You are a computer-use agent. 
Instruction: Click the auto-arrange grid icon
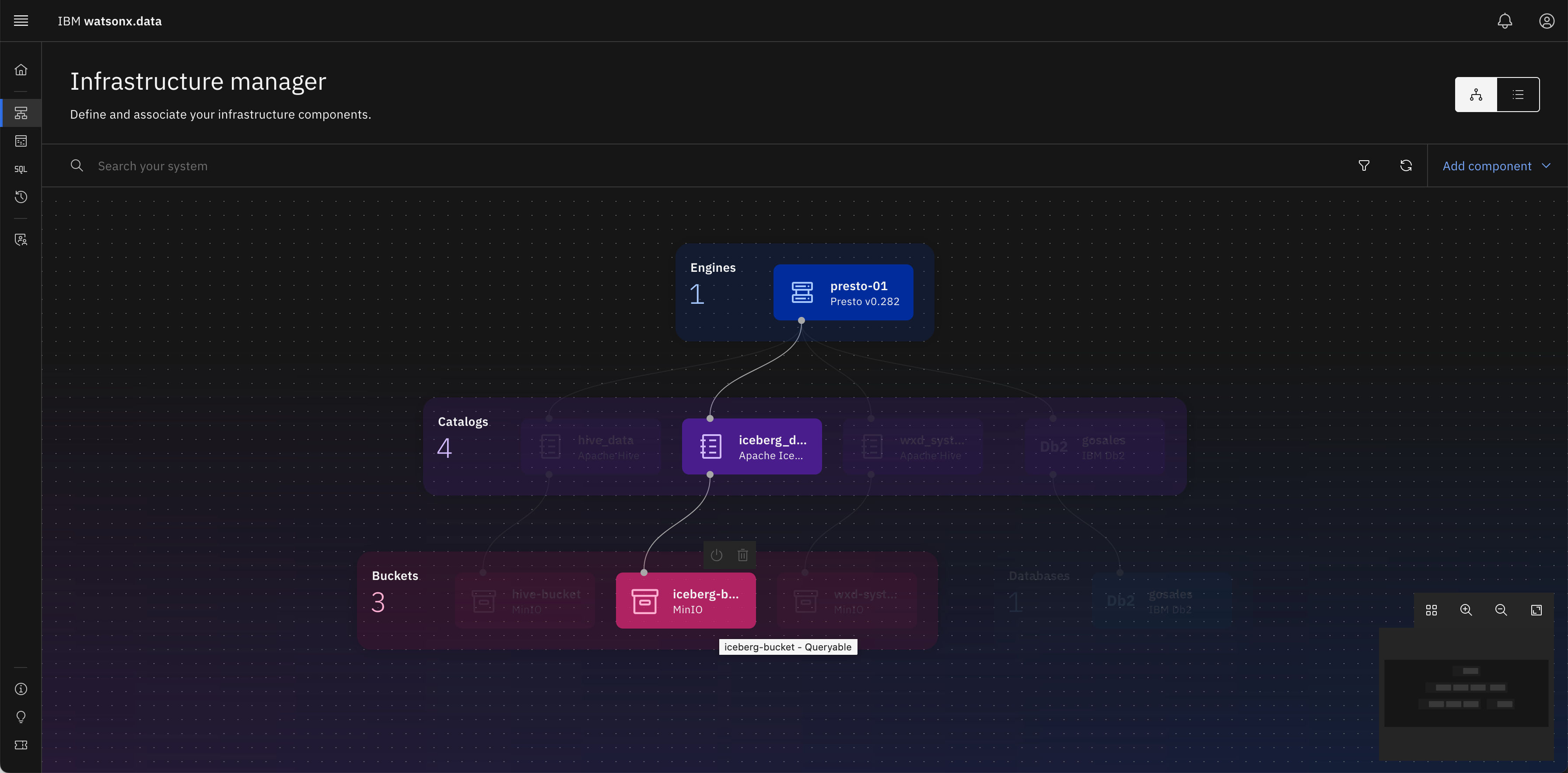1431,610
